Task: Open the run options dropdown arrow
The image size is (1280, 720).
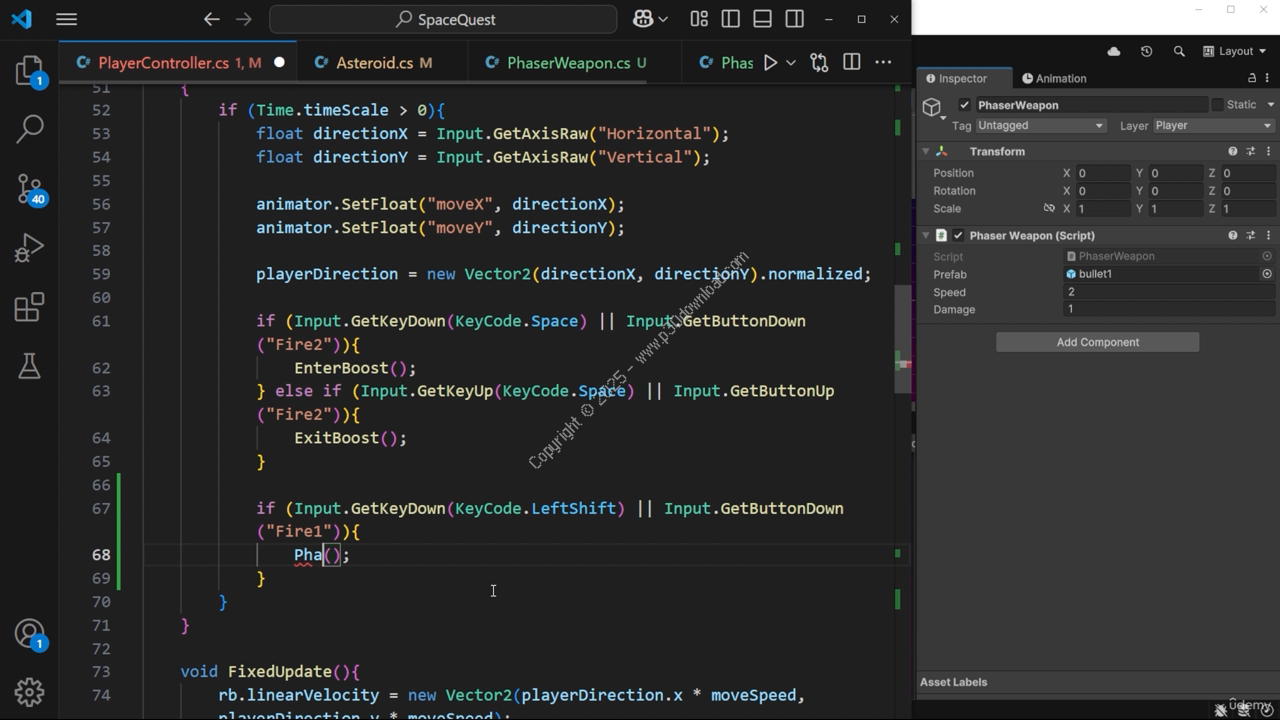Action: coord(790,62)
